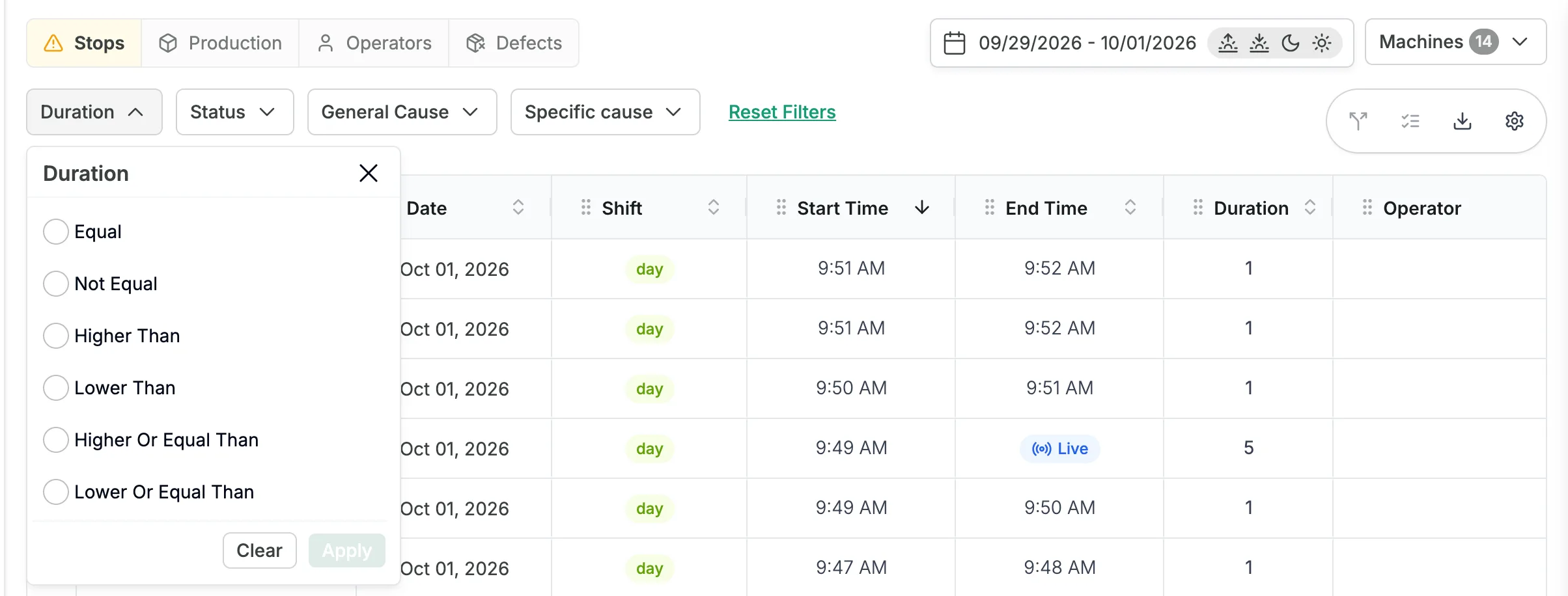Download the table with the export icon
The image size is (1568, 596).
point(1463,121)
